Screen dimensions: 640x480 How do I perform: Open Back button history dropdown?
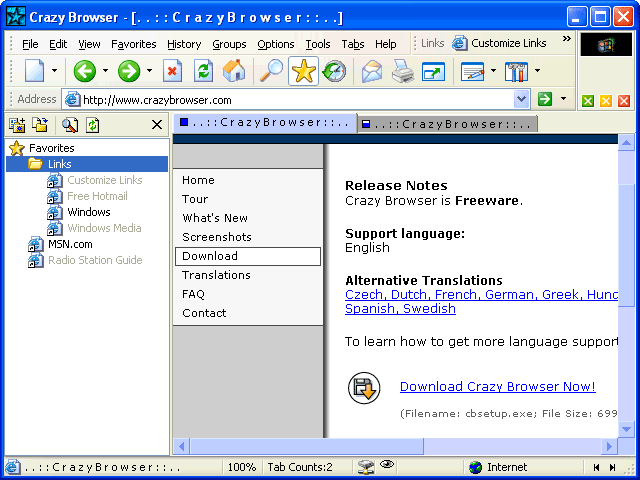point(105,71)
